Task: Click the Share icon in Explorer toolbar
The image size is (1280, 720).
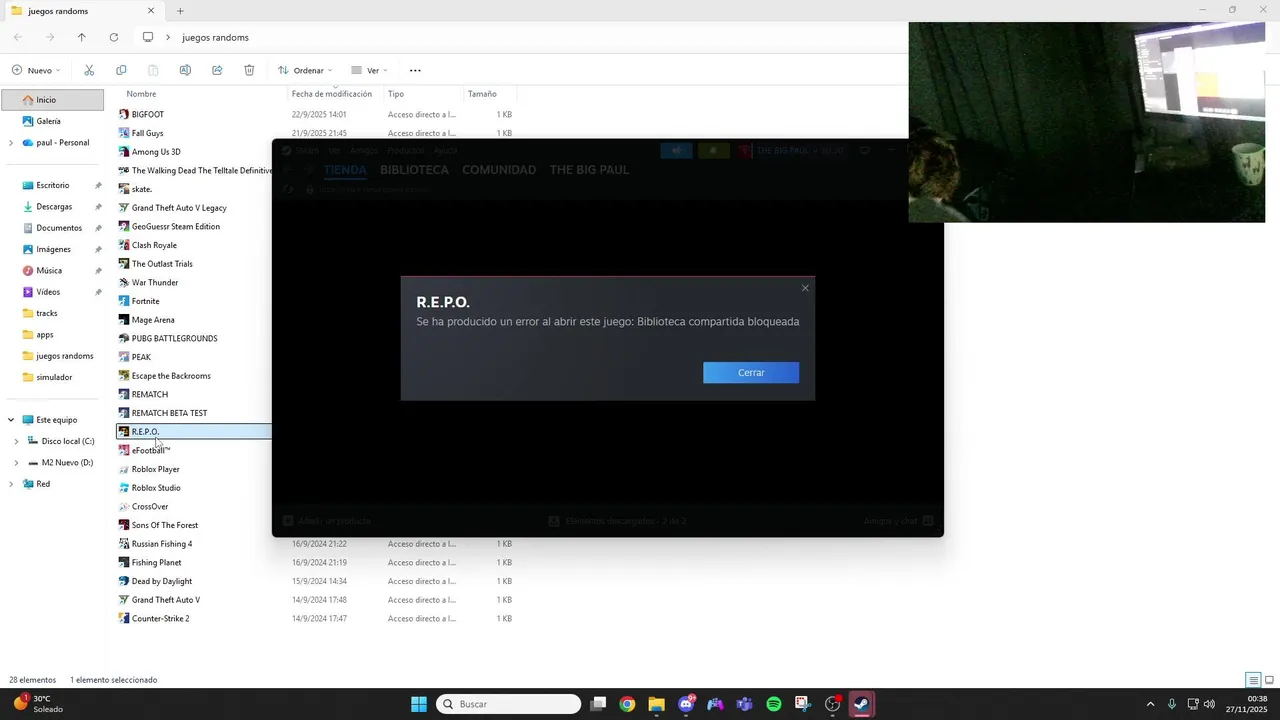Action: click(217, 70)
